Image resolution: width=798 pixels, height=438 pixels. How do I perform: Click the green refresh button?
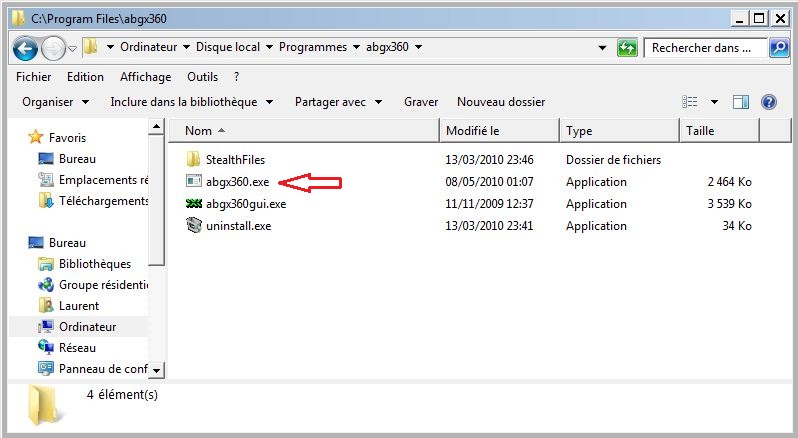627,48
